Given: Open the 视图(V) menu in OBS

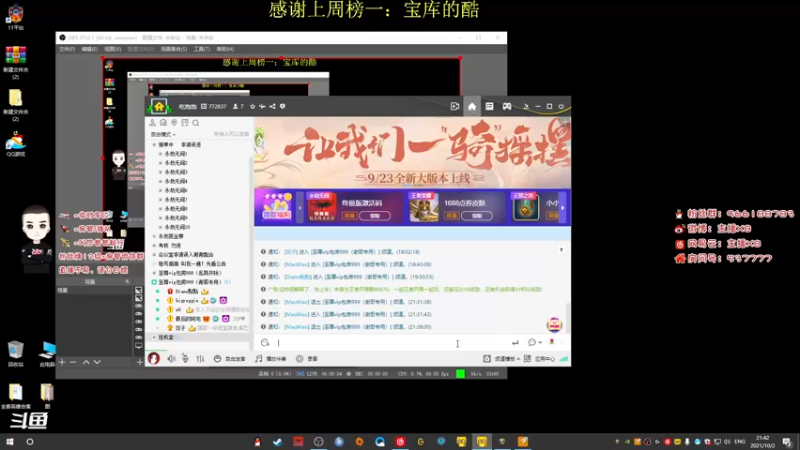Looking at the screenshot, I should coord(113,49).
